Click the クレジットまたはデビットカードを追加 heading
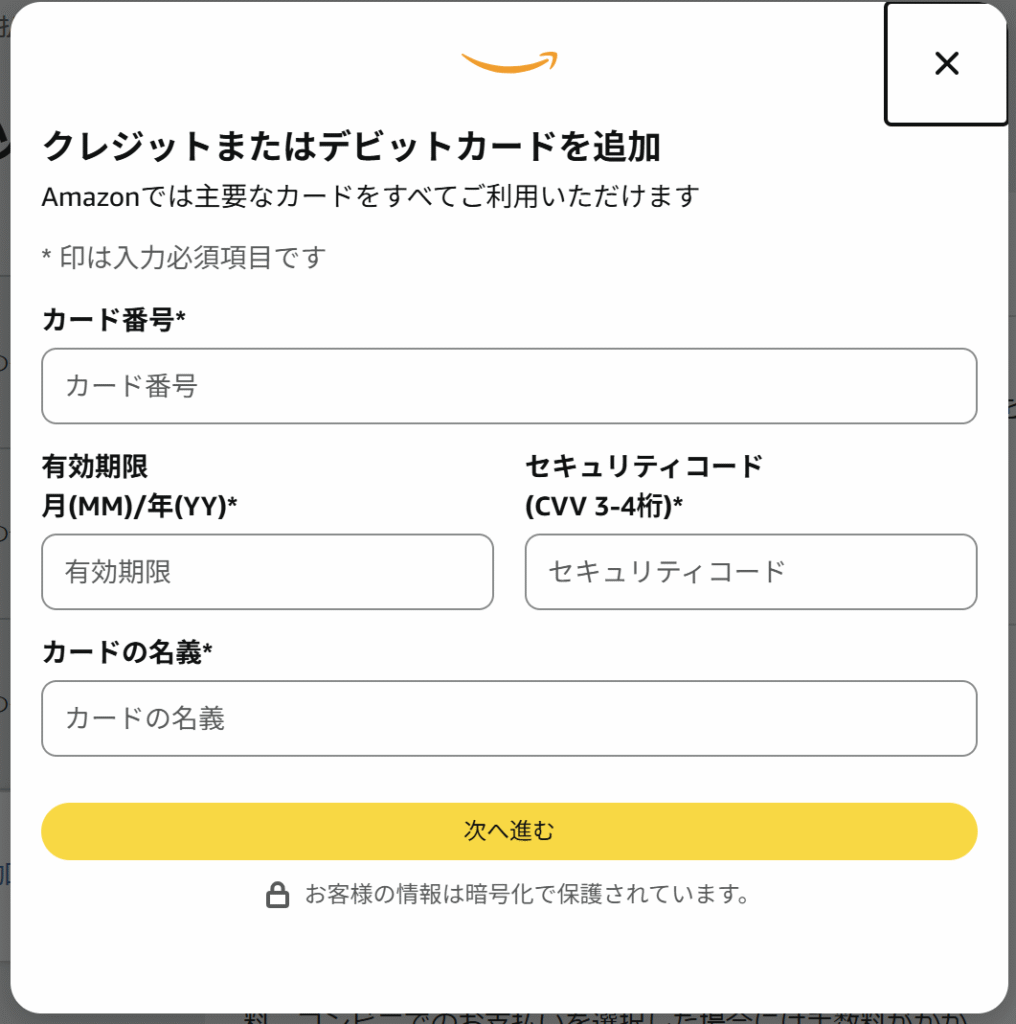The height and width of the screenshot is (1024, 1016). (x=351, y=146)
